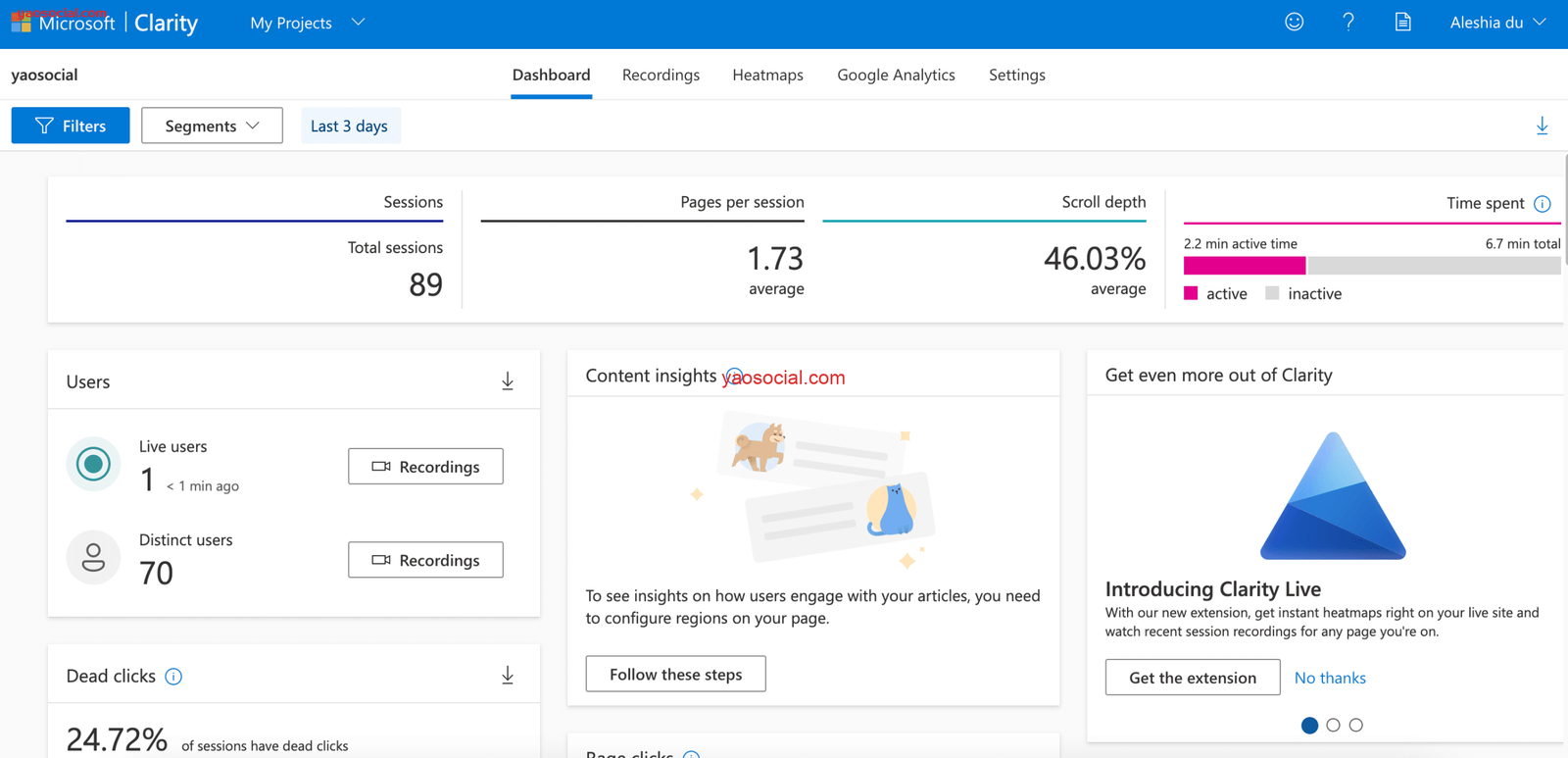The image size is (1568, 758).
Task: Switch to the third carousel dot
Action: pyautogui.click(x=1356, y=726)
